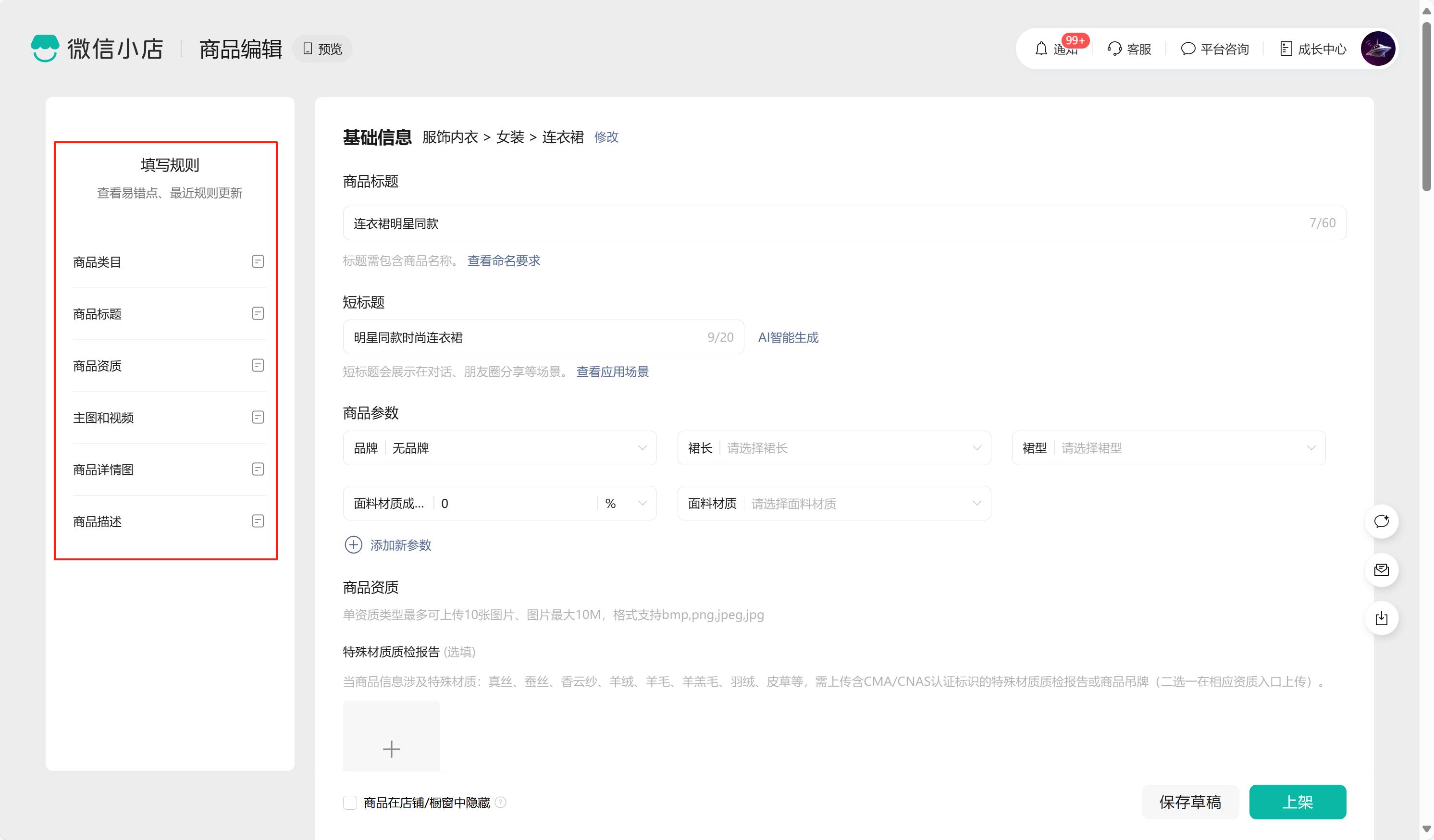Click the floating mail envelope icon
This screenshot has width=1434, height=840.
point(1381,569)
